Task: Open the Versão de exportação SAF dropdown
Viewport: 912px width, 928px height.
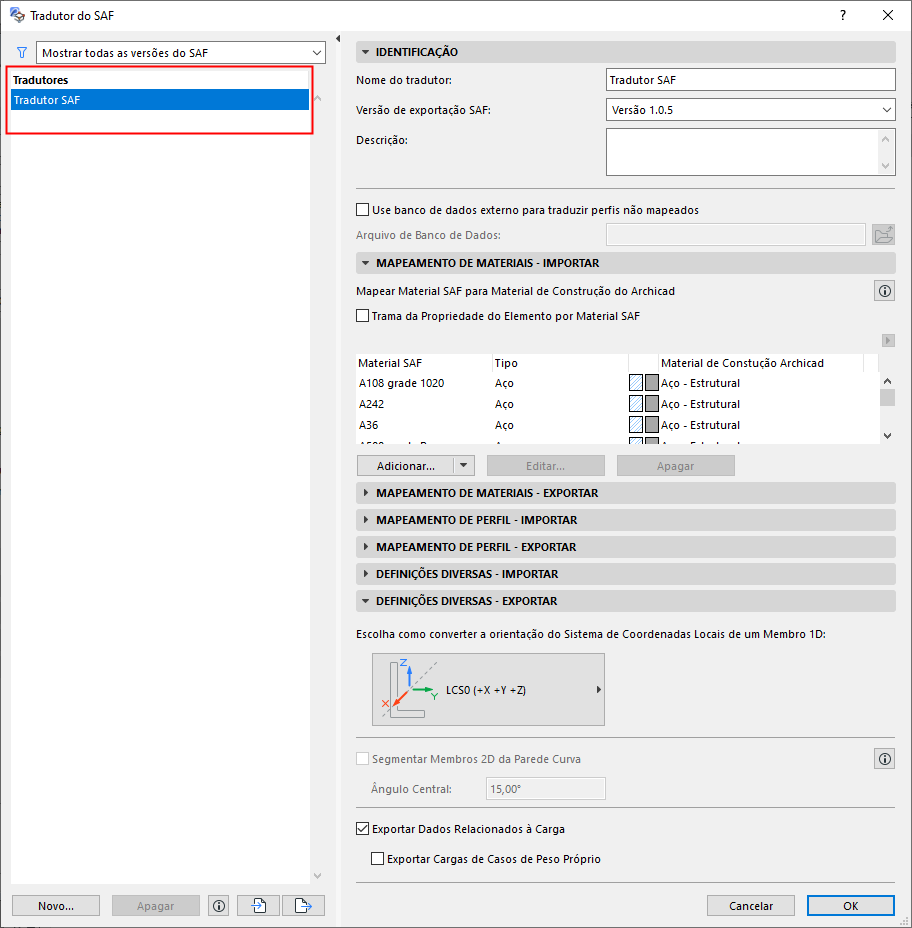Action: pyautogui.click(x=750, y=110)
